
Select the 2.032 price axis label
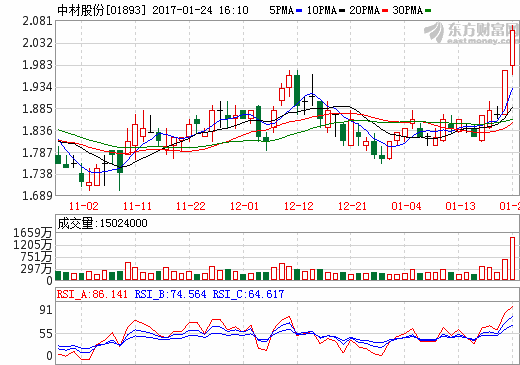pyautogui.click(x=37, y=43)
